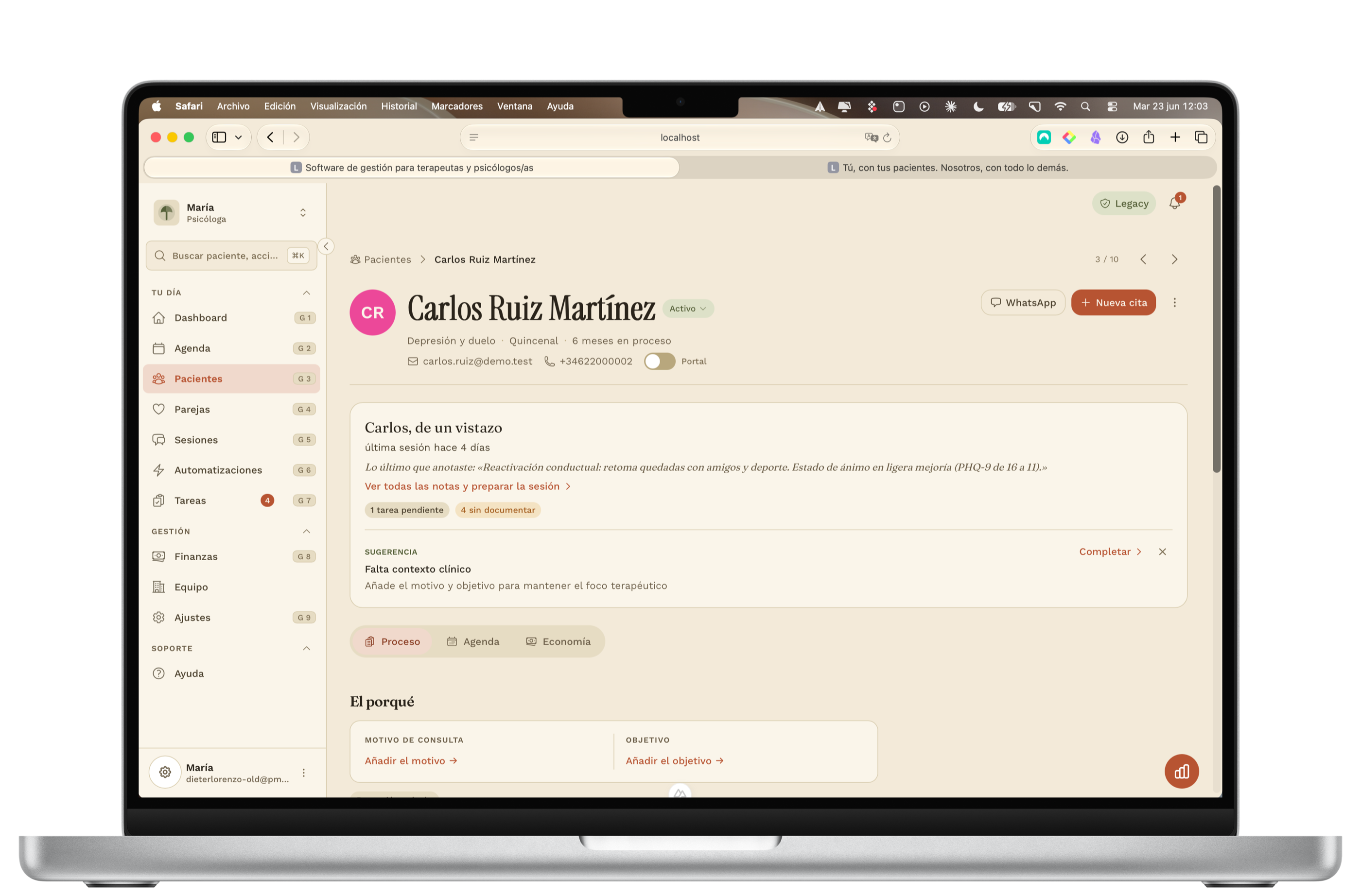Open the Activo status dropdown
The width and height of the screenshot is (1361, 896).
[687, 308]
